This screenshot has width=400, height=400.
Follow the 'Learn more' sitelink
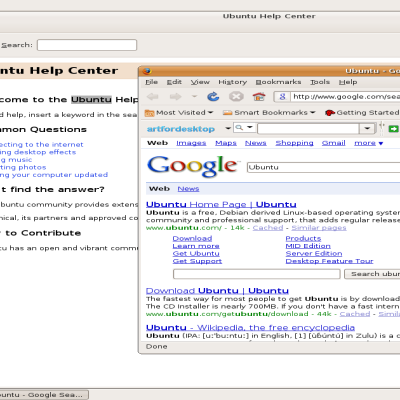(x=196, y=246)
